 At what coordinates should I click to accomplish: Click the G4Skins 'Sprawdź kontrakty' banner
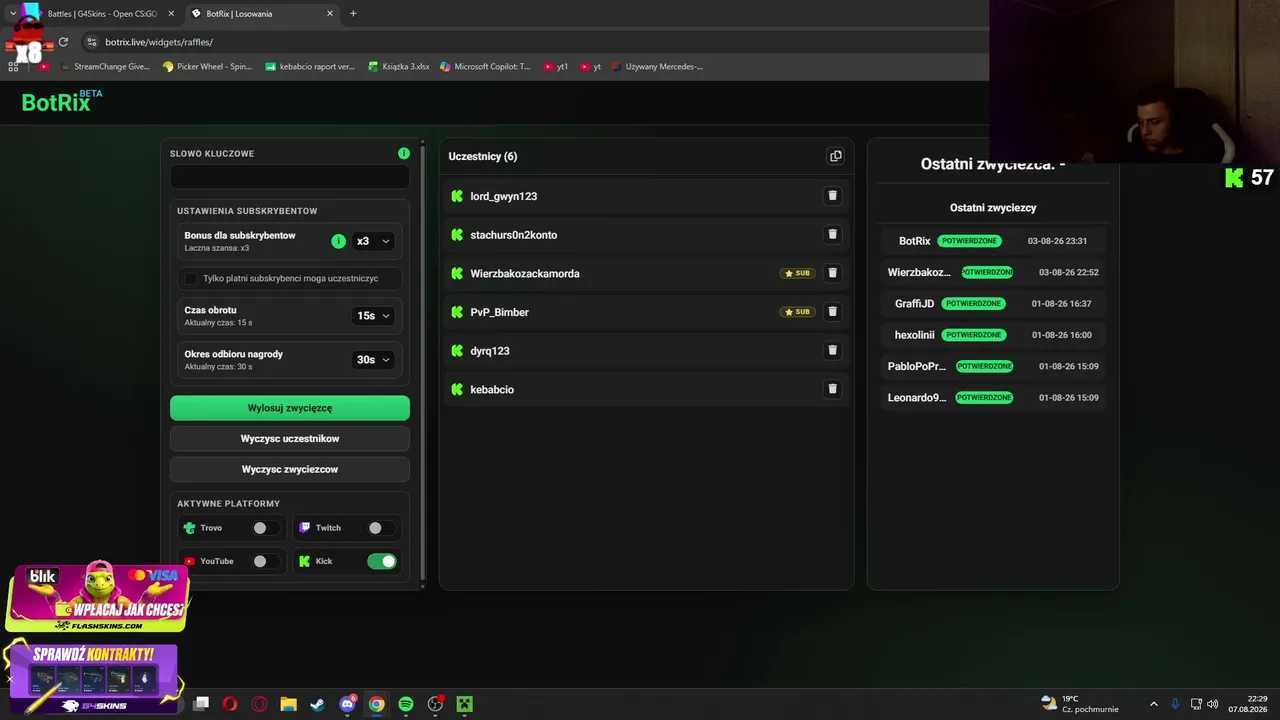[x=93, y=679]
